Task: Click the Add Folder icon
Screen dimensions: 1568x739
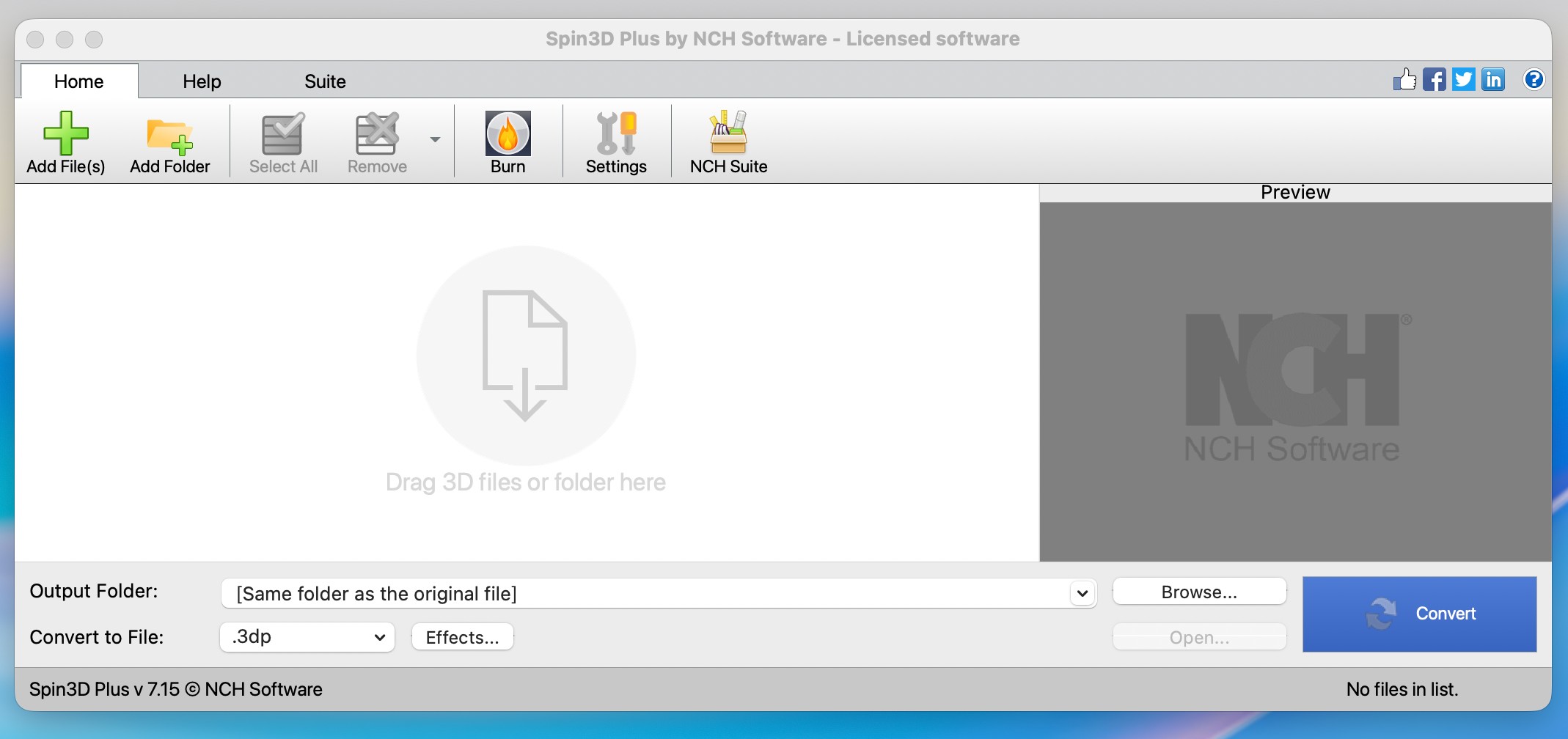Action: pos(169,136)
